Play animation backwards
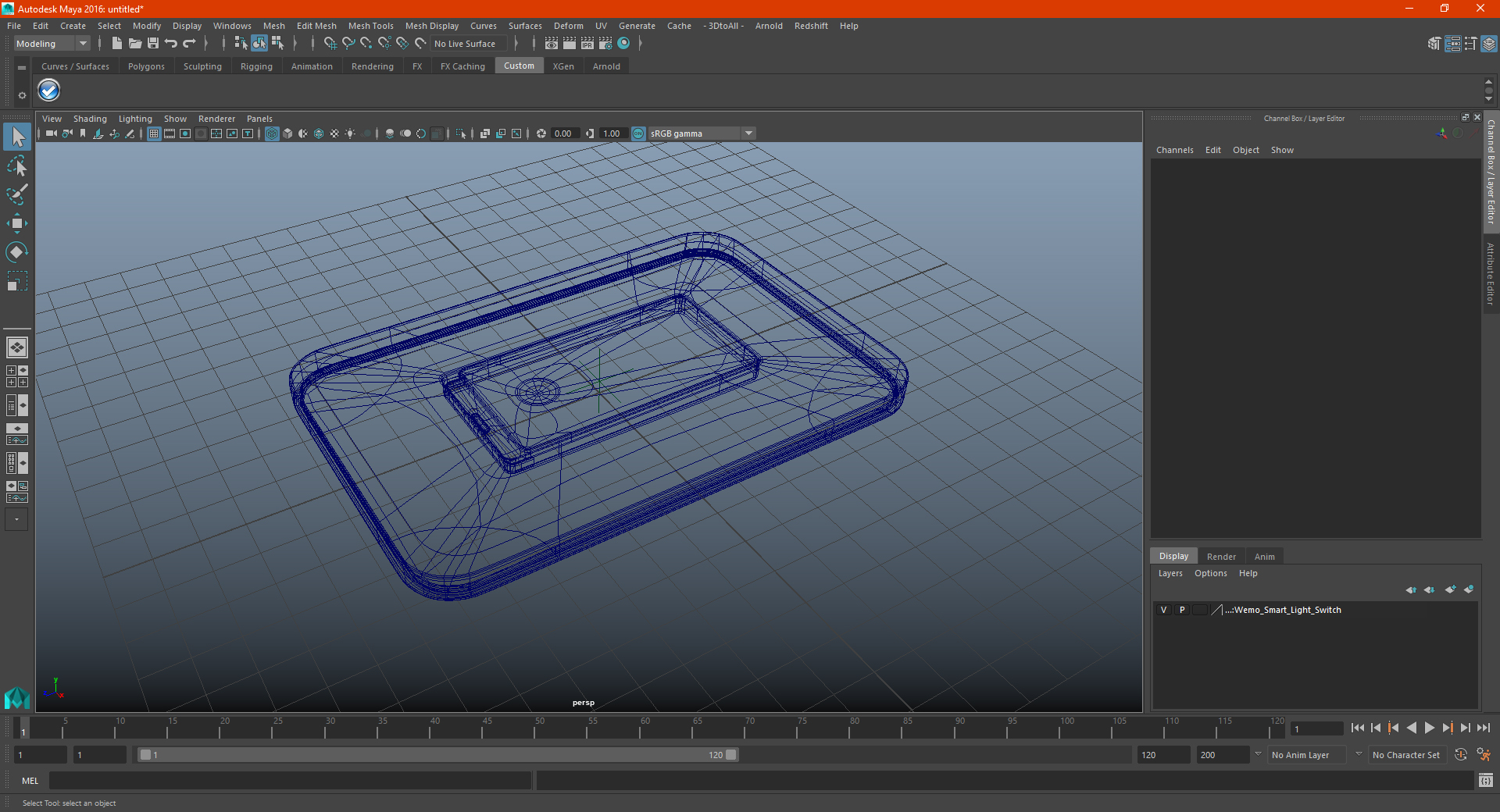The width and height of the screenshot is (1500, 812). click(x=1411, y=728)
